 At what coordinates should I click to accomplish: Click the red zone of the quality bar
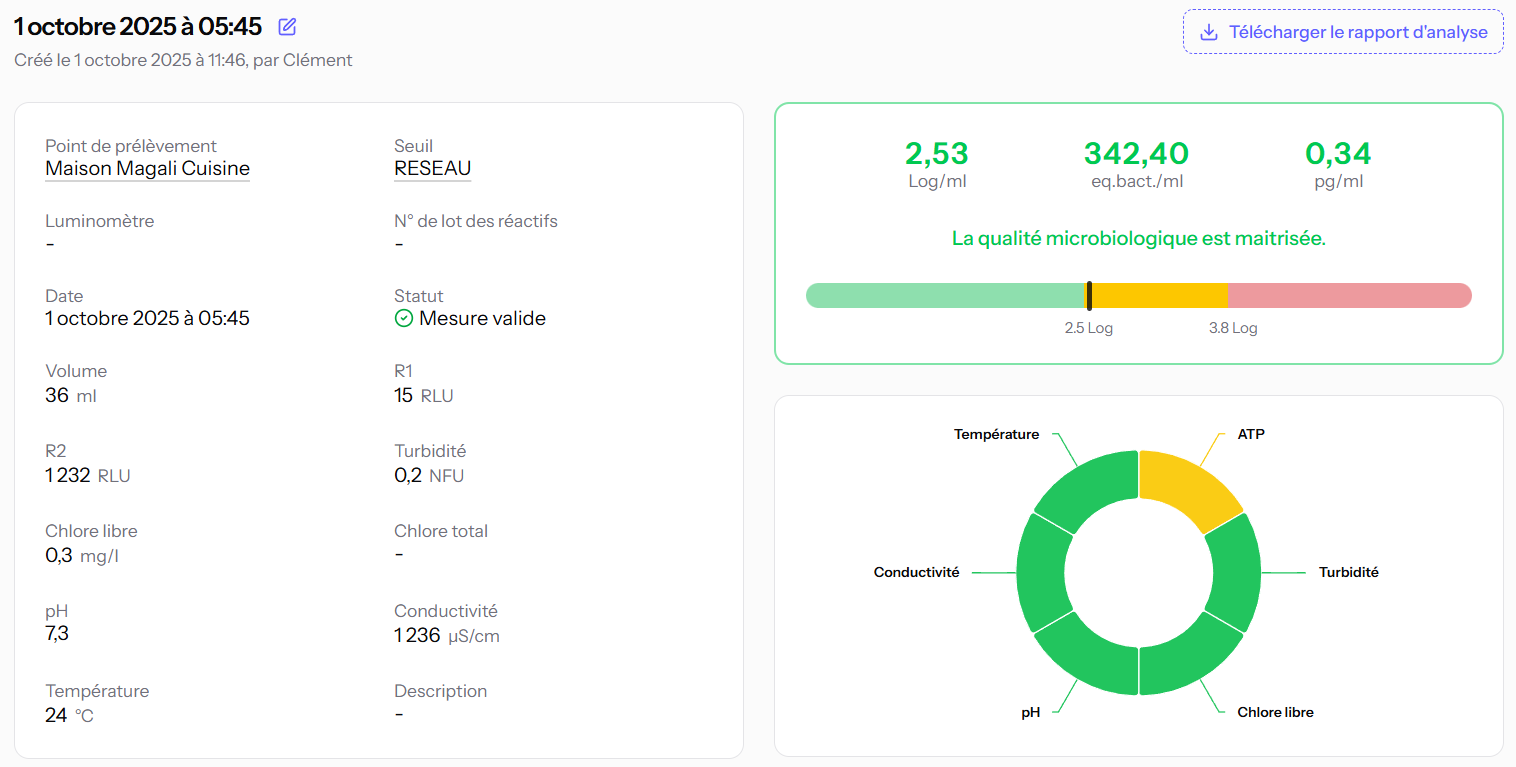point(1348,295)
